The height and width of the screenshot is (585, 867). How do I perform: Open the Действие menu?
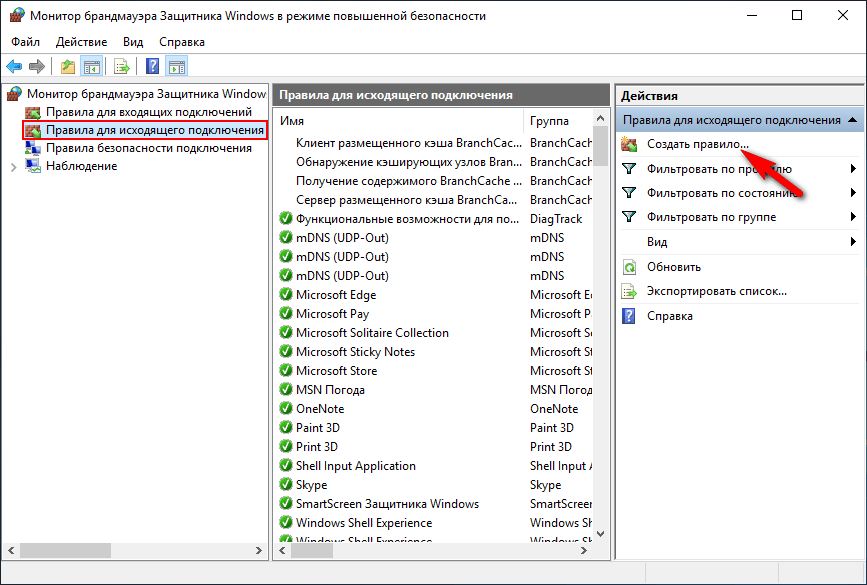(x=81, y=42)
